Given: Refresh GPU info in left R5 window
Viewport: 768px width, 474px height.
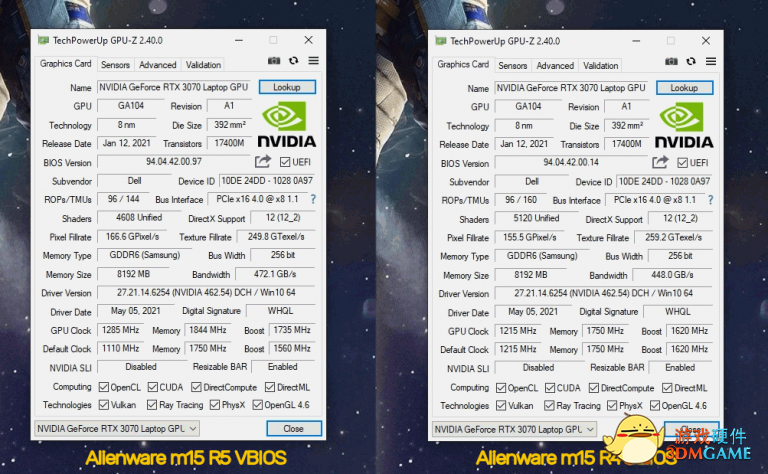Looking at the screenshot, I should pos(293,61).
